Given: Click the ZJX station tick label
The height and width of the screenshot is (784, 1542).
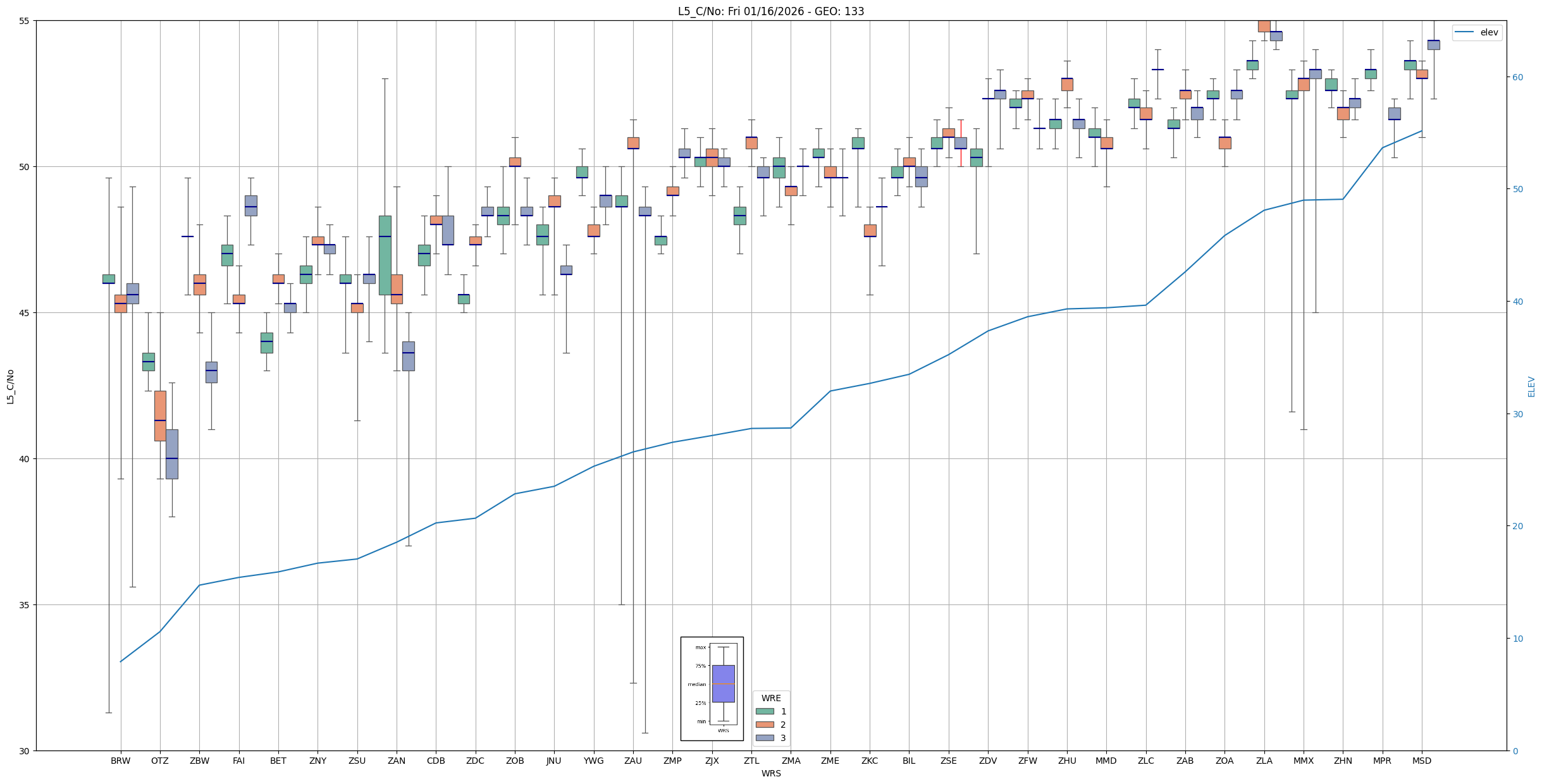Looking at the screenshot, I should pos(712,761).
